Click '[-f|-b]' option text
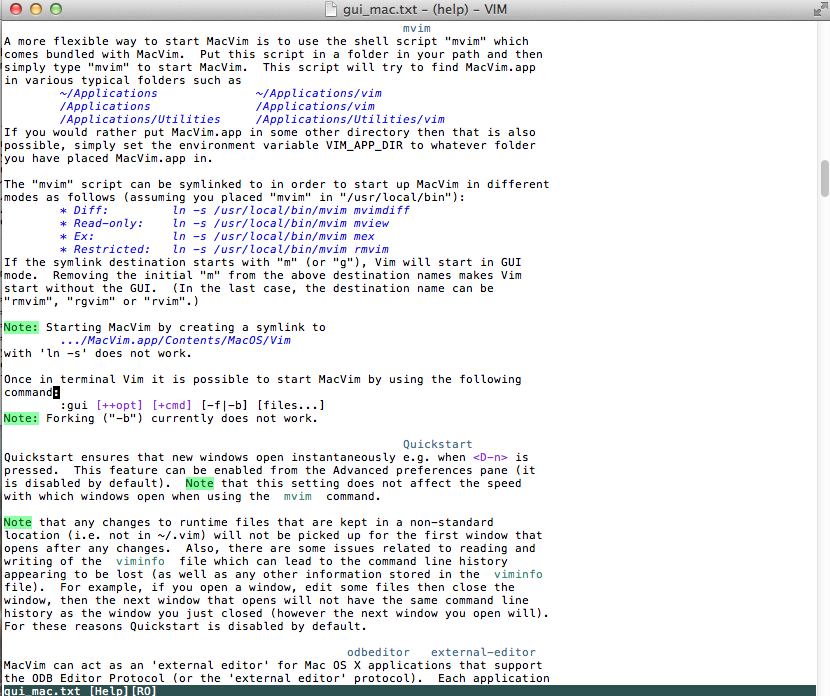This screenshot has height=696, width=830. pyautogui.click(x=224, y=405)
